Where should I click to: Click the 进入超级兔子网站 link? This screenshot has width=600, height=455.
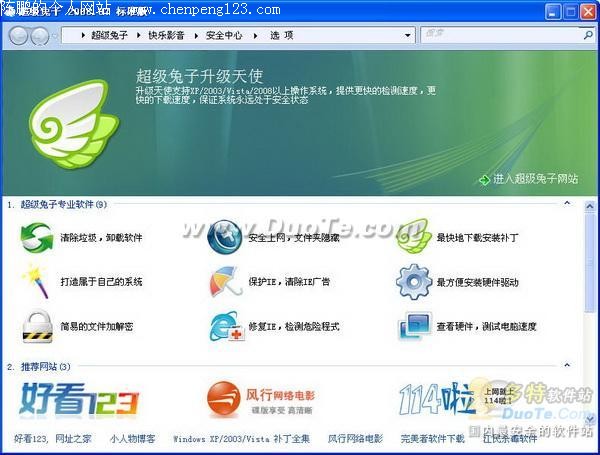tap(535, 179)
